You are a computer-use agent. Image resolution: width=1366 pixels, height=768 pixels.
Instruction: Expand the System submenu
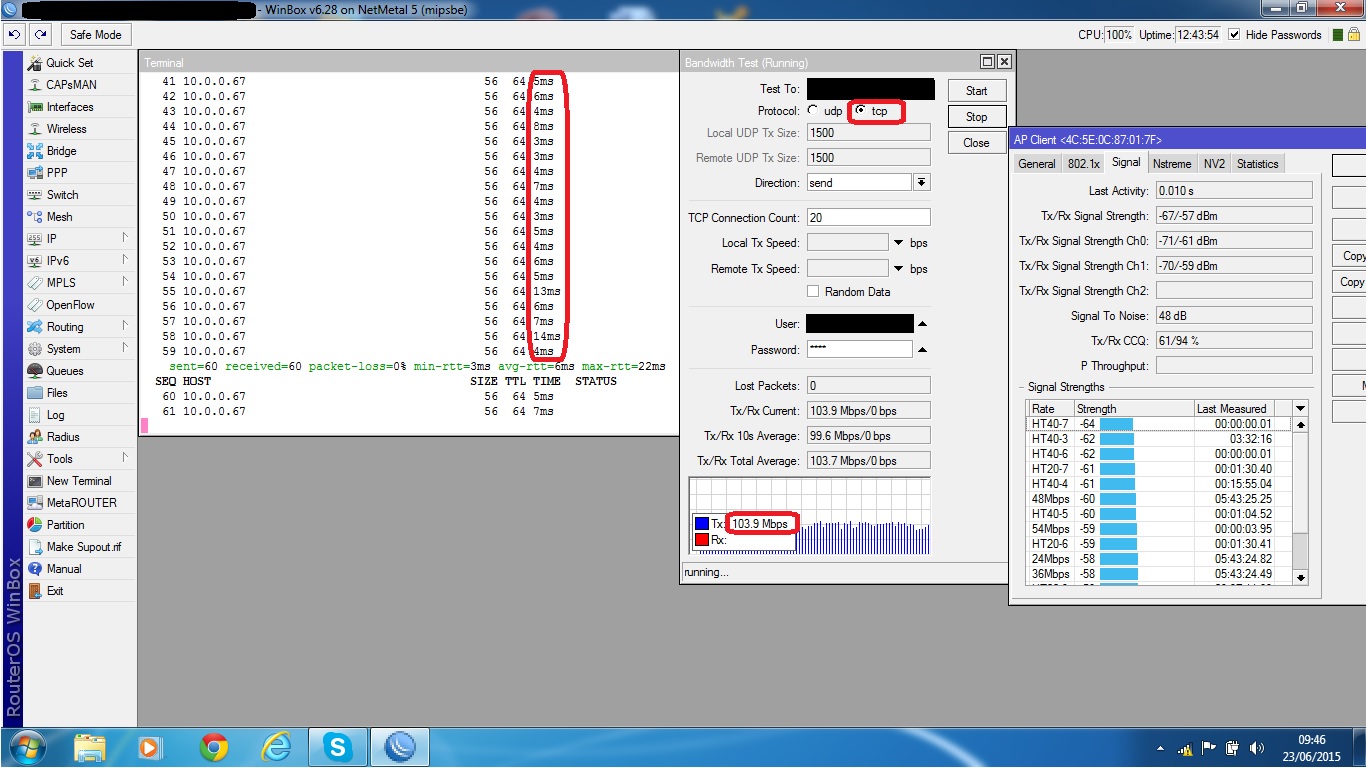point(125,348)
